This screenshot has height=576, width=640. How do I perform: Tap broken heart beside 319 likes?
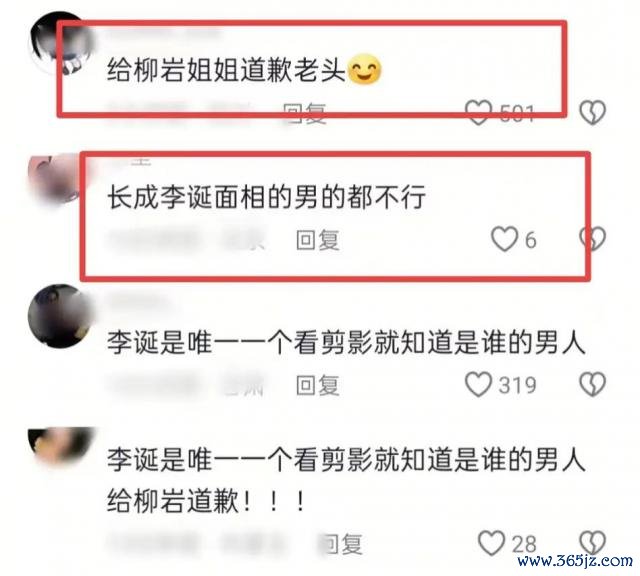593,384
